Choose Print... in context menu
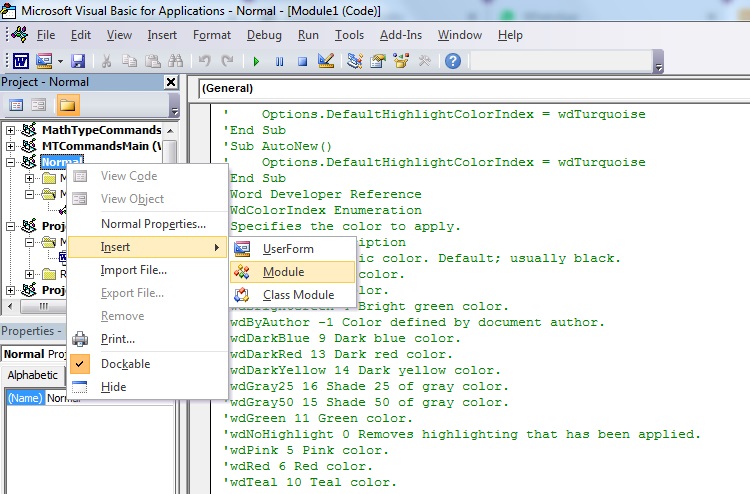The image size is (750, 494). pyautogui.click(x=148, y=339)
